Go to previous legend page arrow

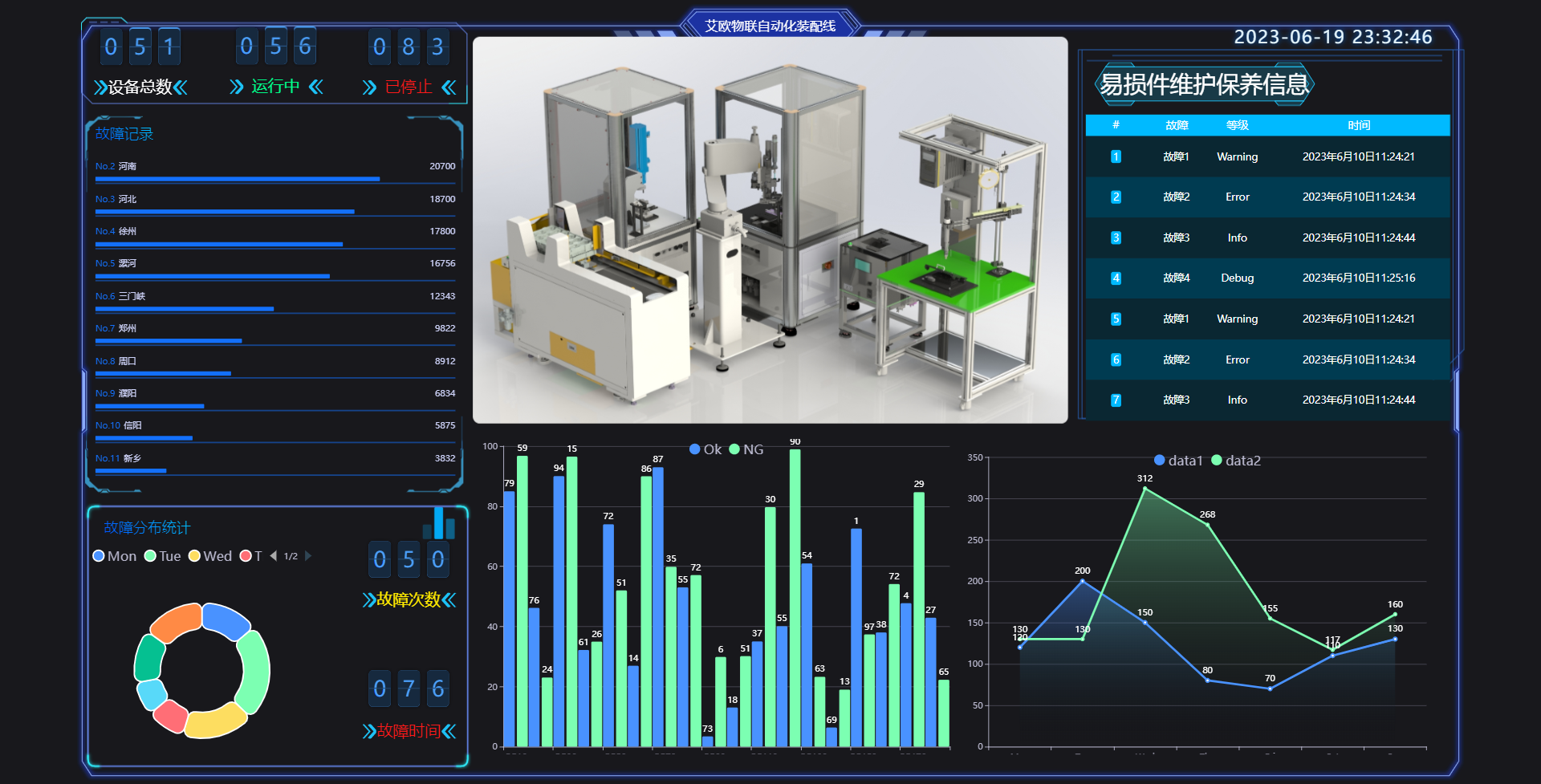pos(273,556)
